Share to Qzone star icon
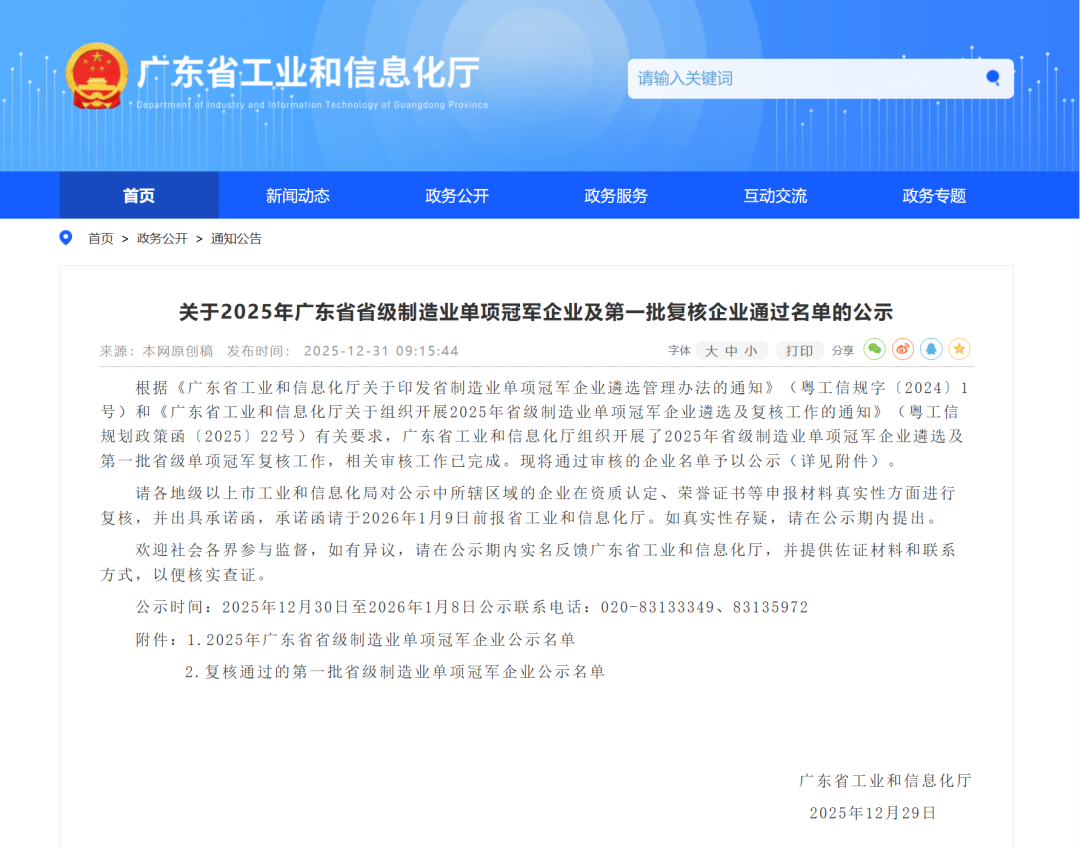This screenshot has width=1080, height=848. [x=959, y=349]
